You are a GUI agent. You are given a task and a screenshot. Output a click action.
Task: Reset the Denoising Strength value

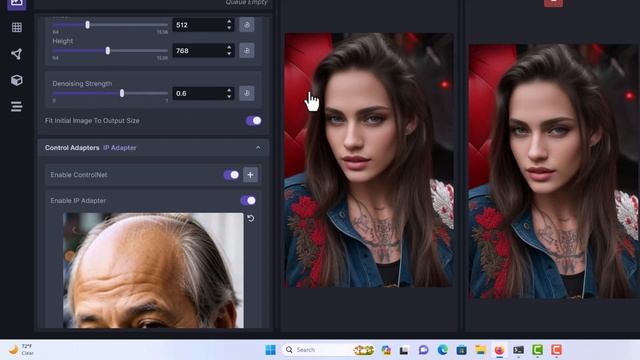[247, 93]
